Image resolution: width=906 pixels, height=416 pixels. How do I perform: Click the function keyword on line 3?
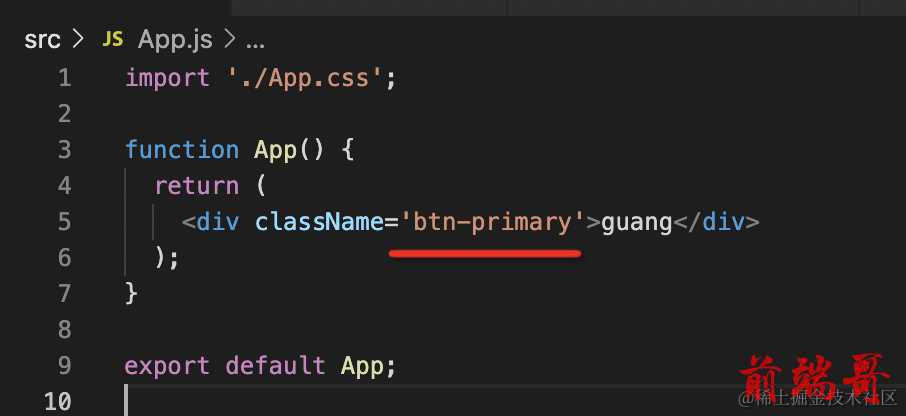[x=182, y=150]
